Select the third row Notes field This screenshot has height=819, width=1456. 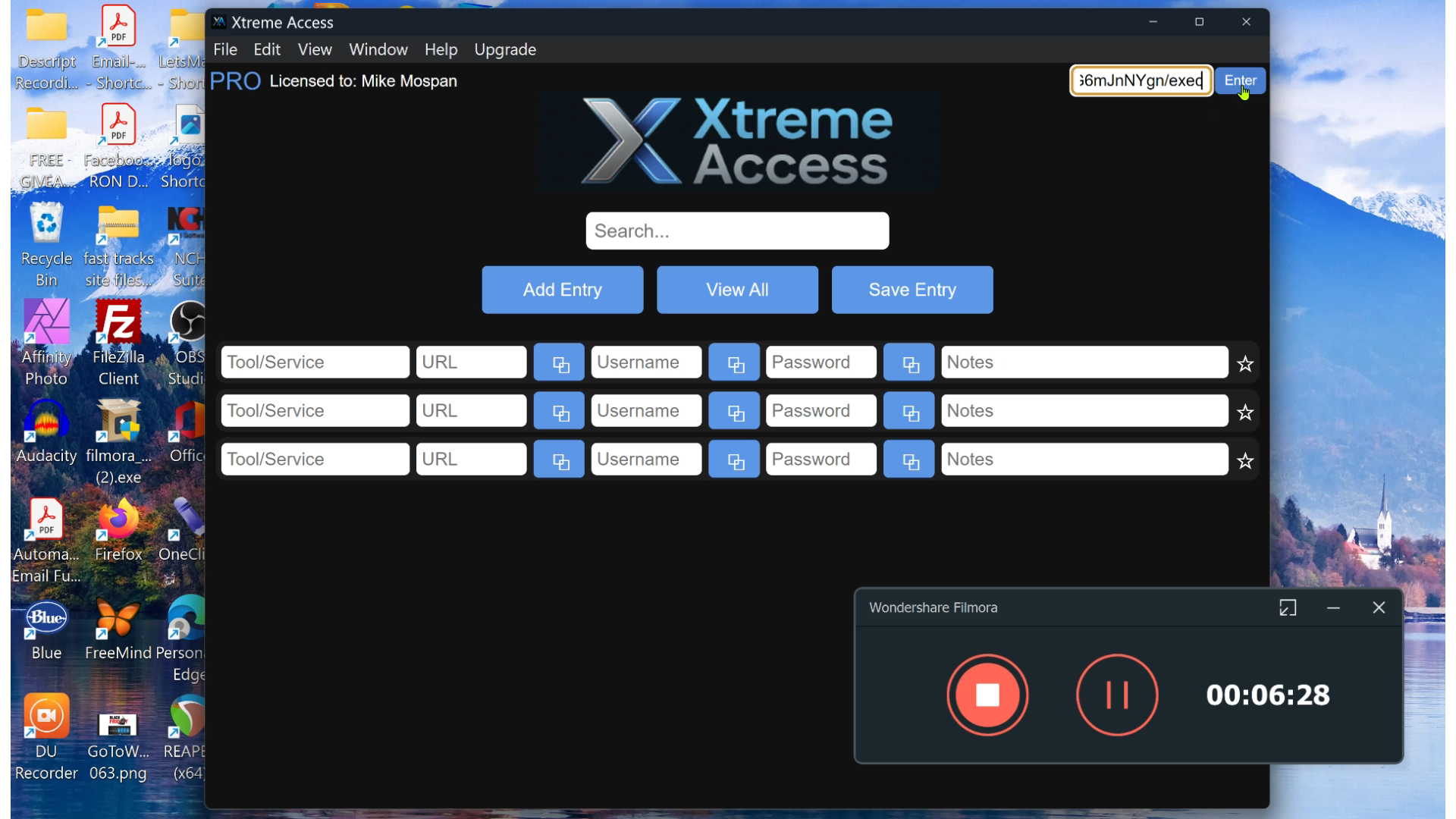point(1084,460)
